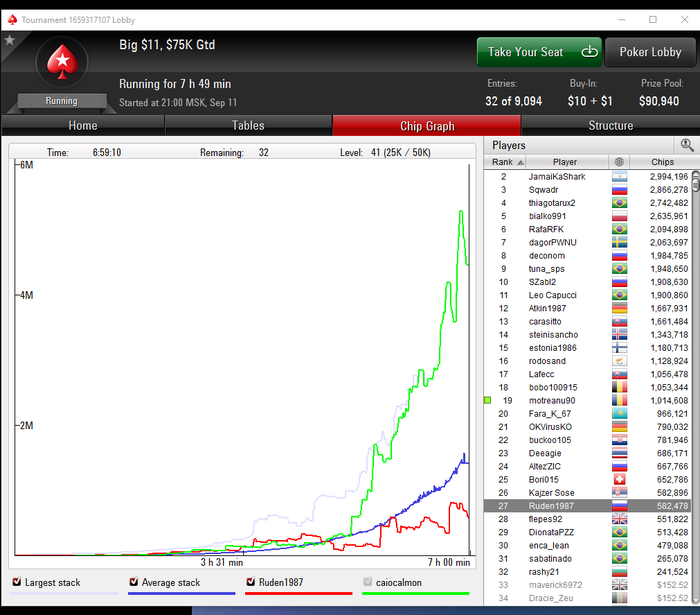
Task: Sort players by Rank column header
Action: click(x=507, y=162)
